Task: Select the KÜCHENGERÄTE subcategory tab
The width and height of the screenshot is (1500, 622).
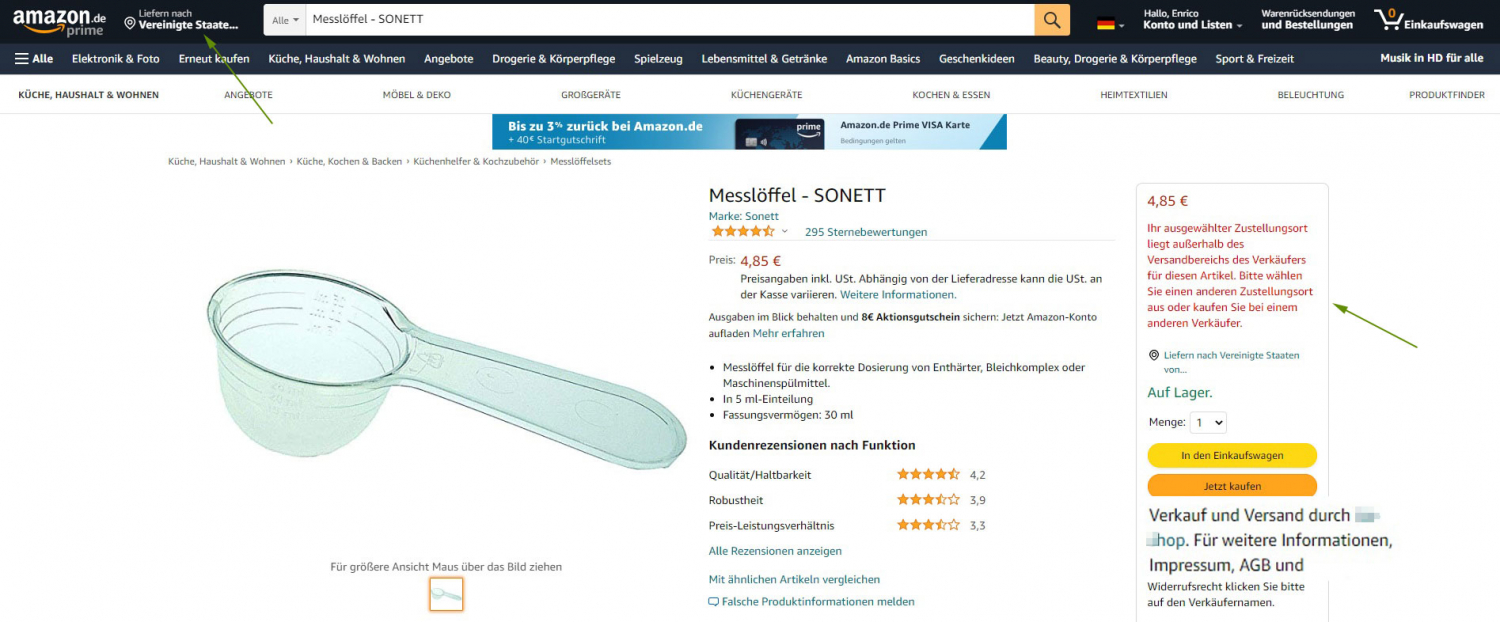Action: 763,95
